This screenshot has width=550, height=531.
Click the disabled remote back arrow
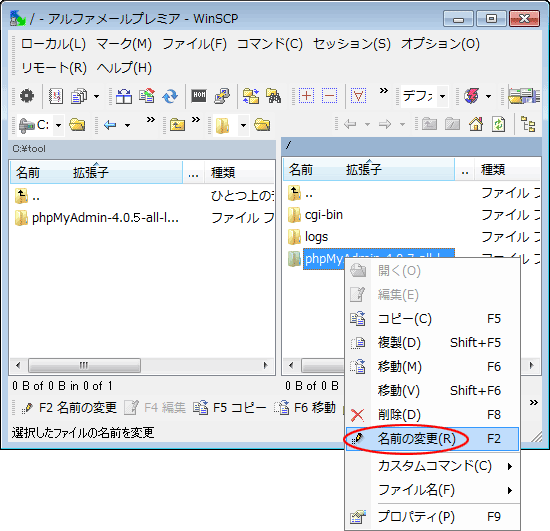[350, 124]
